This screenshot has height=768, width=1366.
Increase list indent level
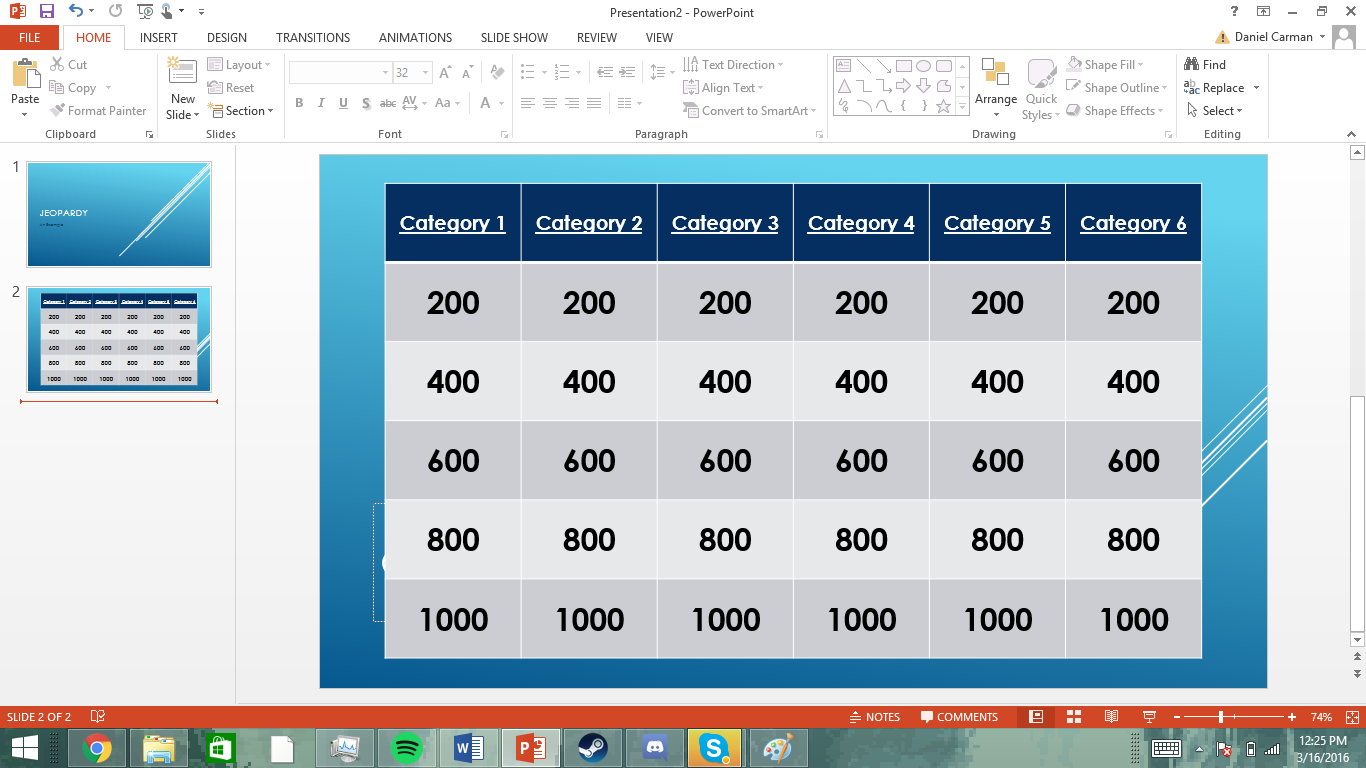pyautogui.click(x=627, y=72)
